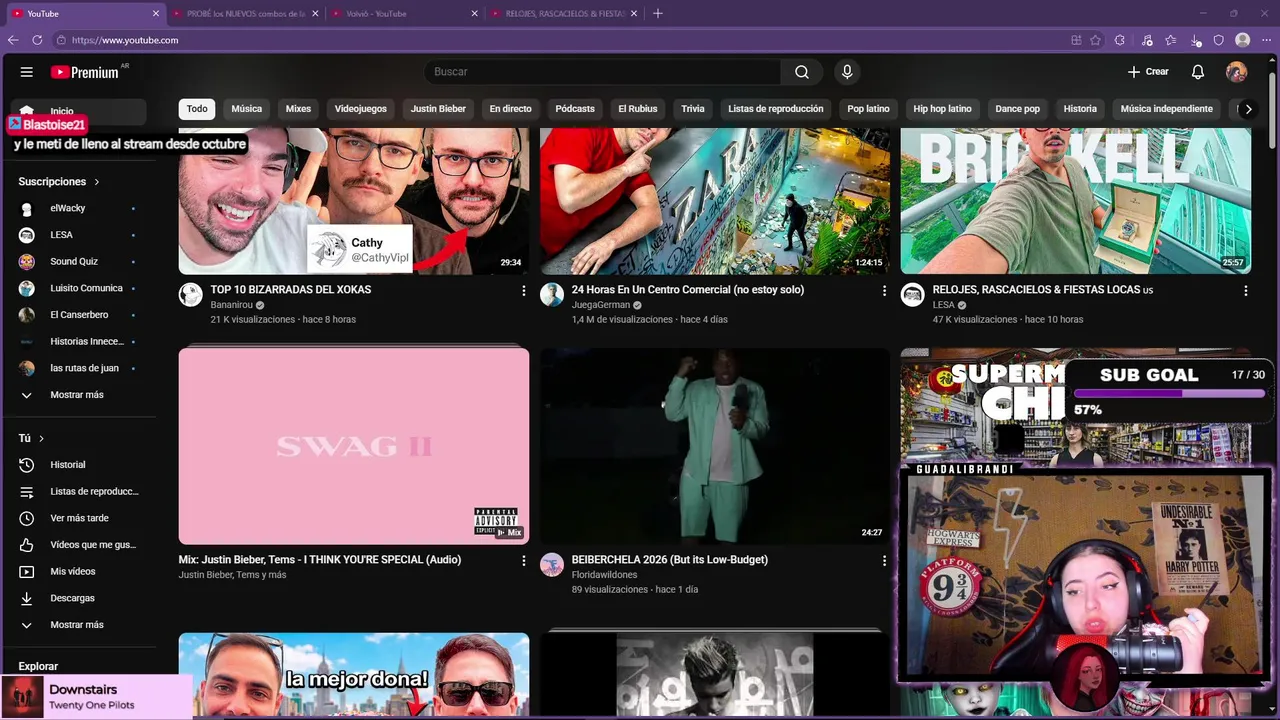The height and width of the screenshot is (720, 1280).
Task: Open the favorites list icon in the toolbar
Action: coord(1171,40)
